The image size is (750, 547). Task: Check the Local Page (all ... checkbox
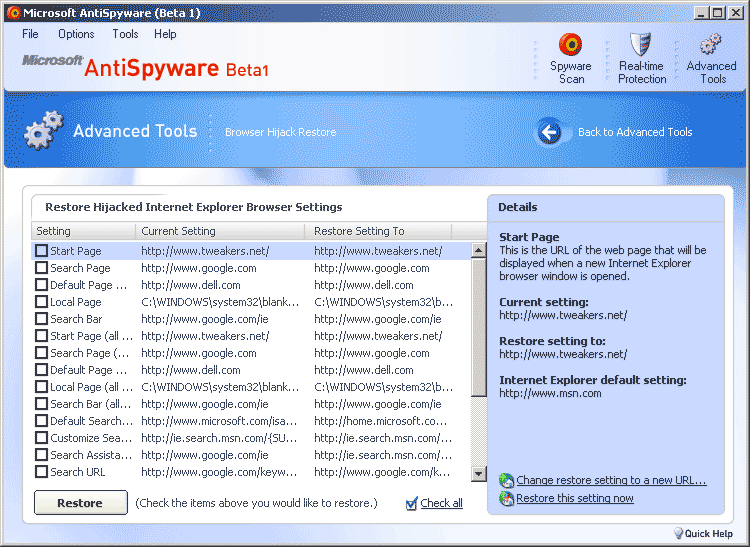pos(42,387)
